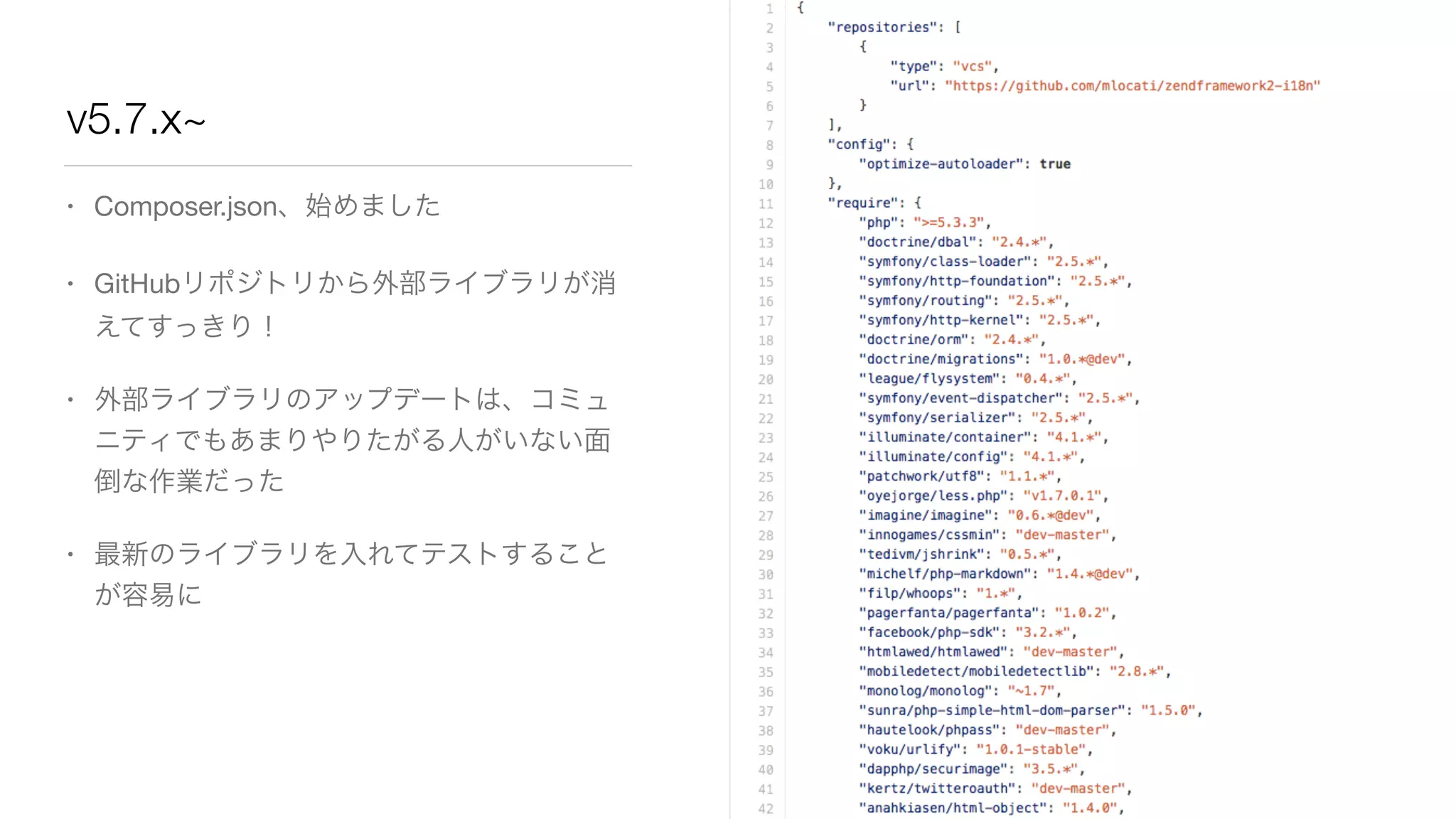Click the "repositories" key in the code
The width and height of the screenshot is (1456, 819).
[882, 27]
